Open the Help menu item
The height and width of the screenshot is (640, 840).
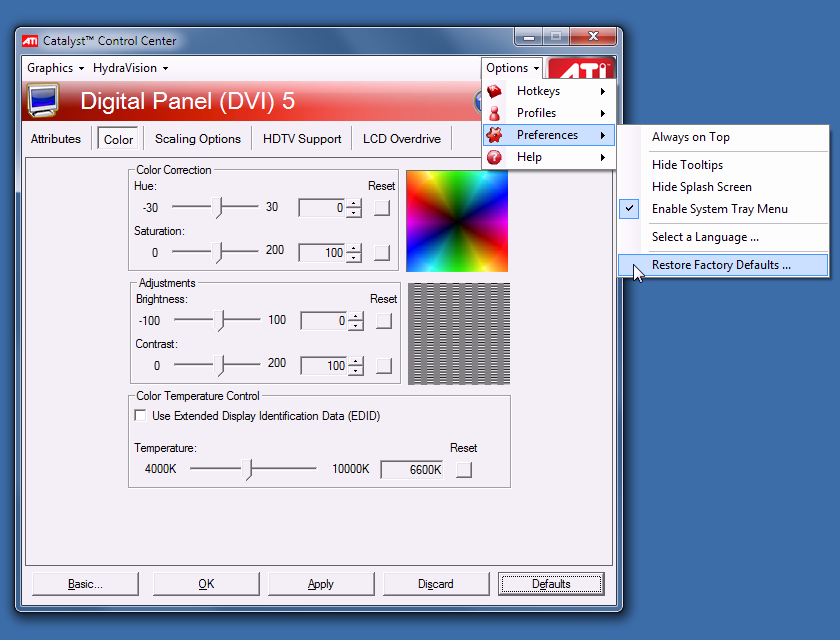[x=549, y=157]
